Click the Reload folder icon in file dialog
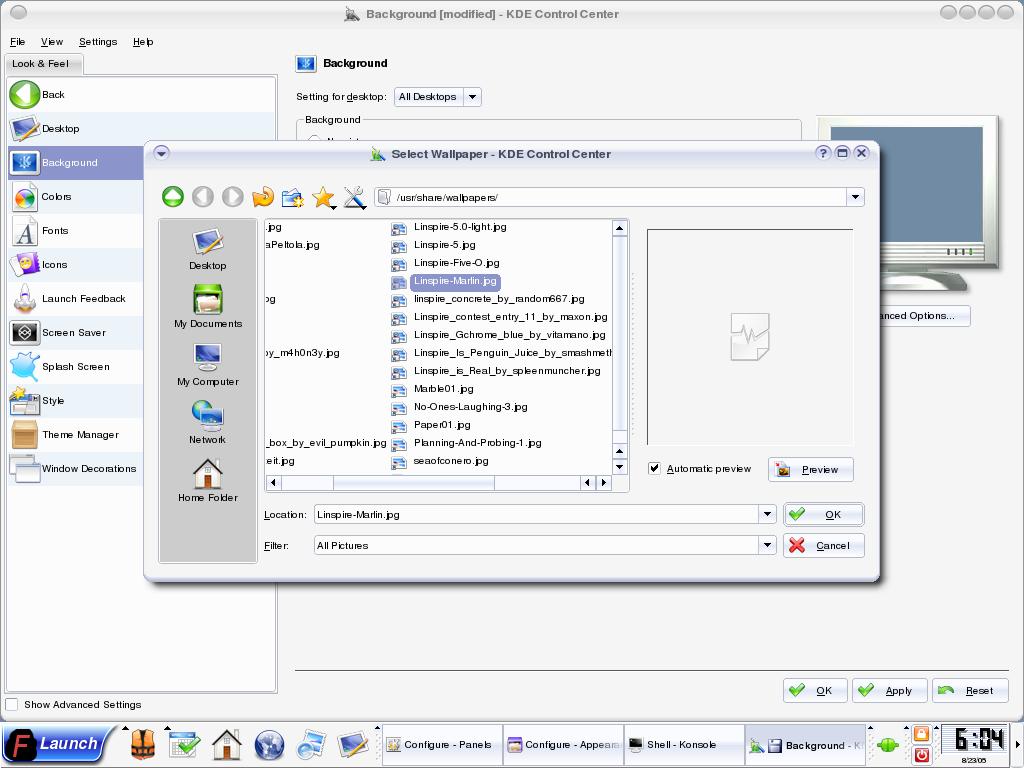The width and height of the screenshot is (1024, 768). coord(263,197)
